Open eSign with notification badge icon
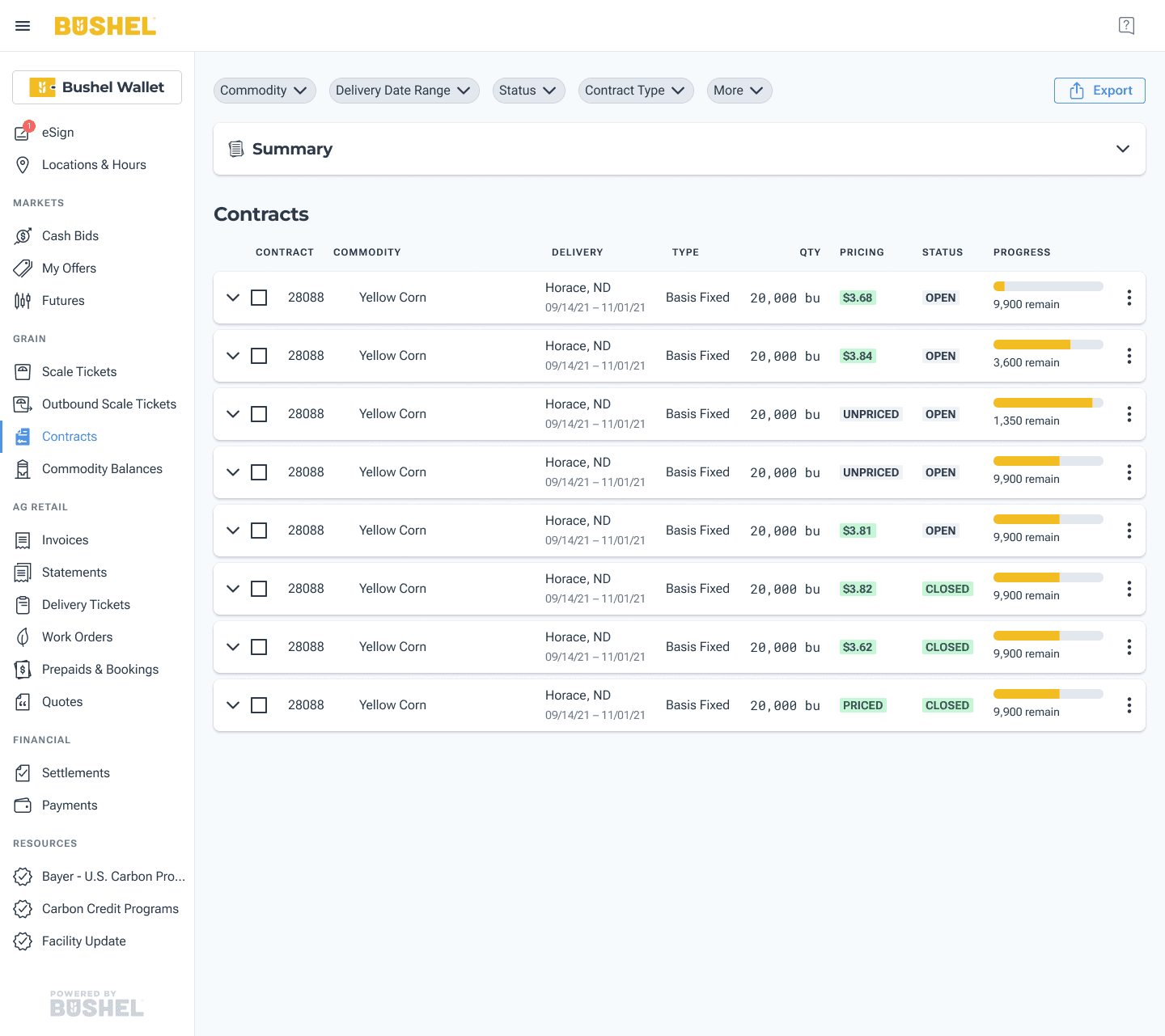The height and width of the screenshot is (1036, 1165). coord(23,132)
